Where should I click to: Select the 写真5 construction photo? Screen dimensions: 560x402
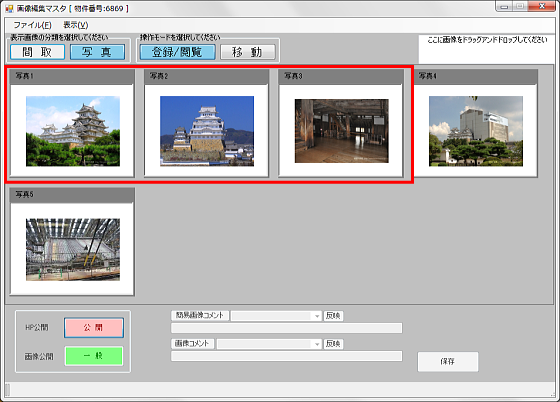pyautogui.click(x=73, y=250)
